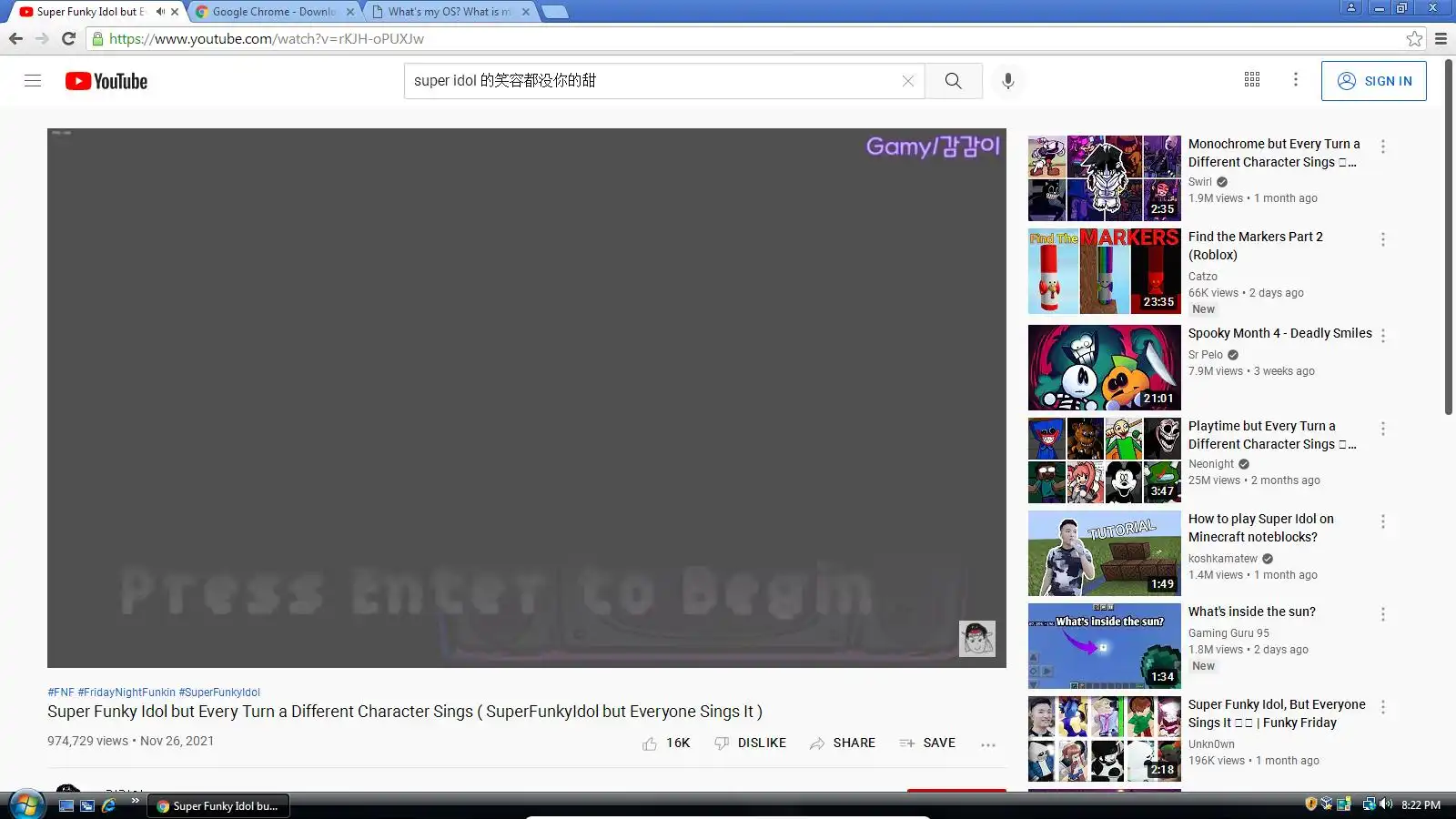The height and width of the screenshot is (819, 1456).
Task: Open the Find the Markers Part 2 thumbnail
Action: pyautogui.click(x=1105, y=271)
